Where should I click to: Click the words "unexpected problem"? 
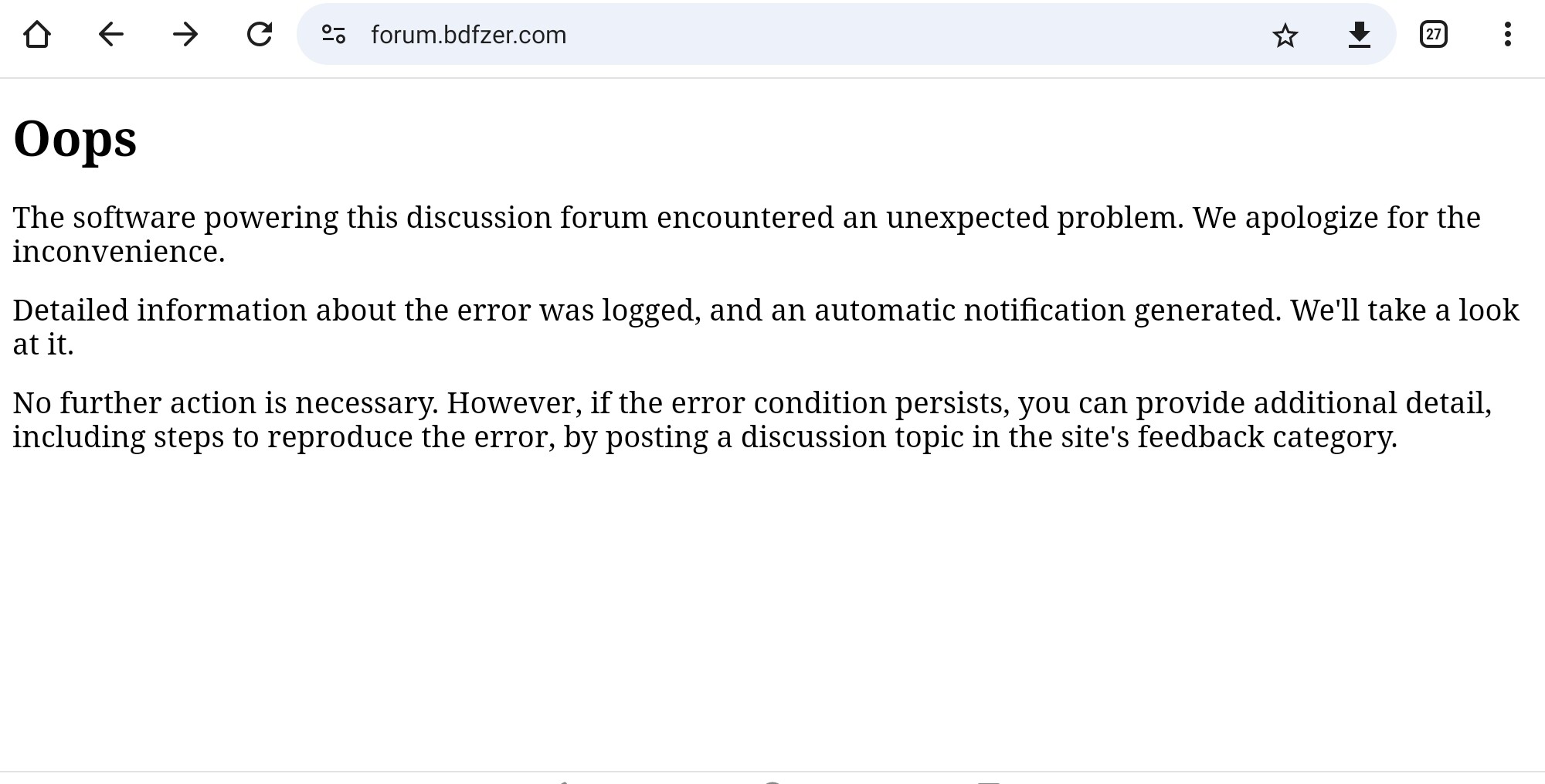pyautogui.click(x=1034, y=218)
